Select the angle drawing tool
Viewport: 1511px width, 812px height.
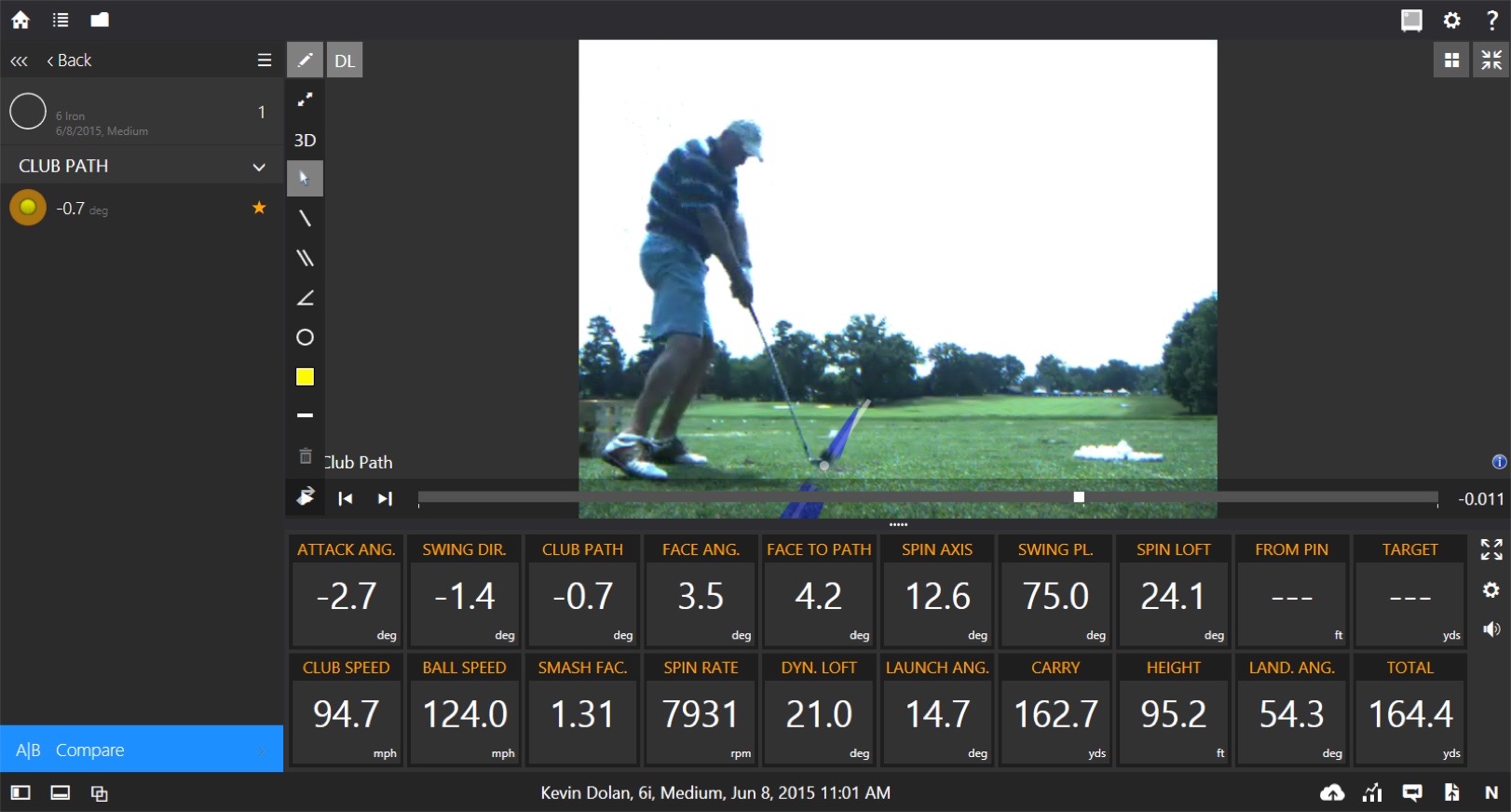coord(305,298)
